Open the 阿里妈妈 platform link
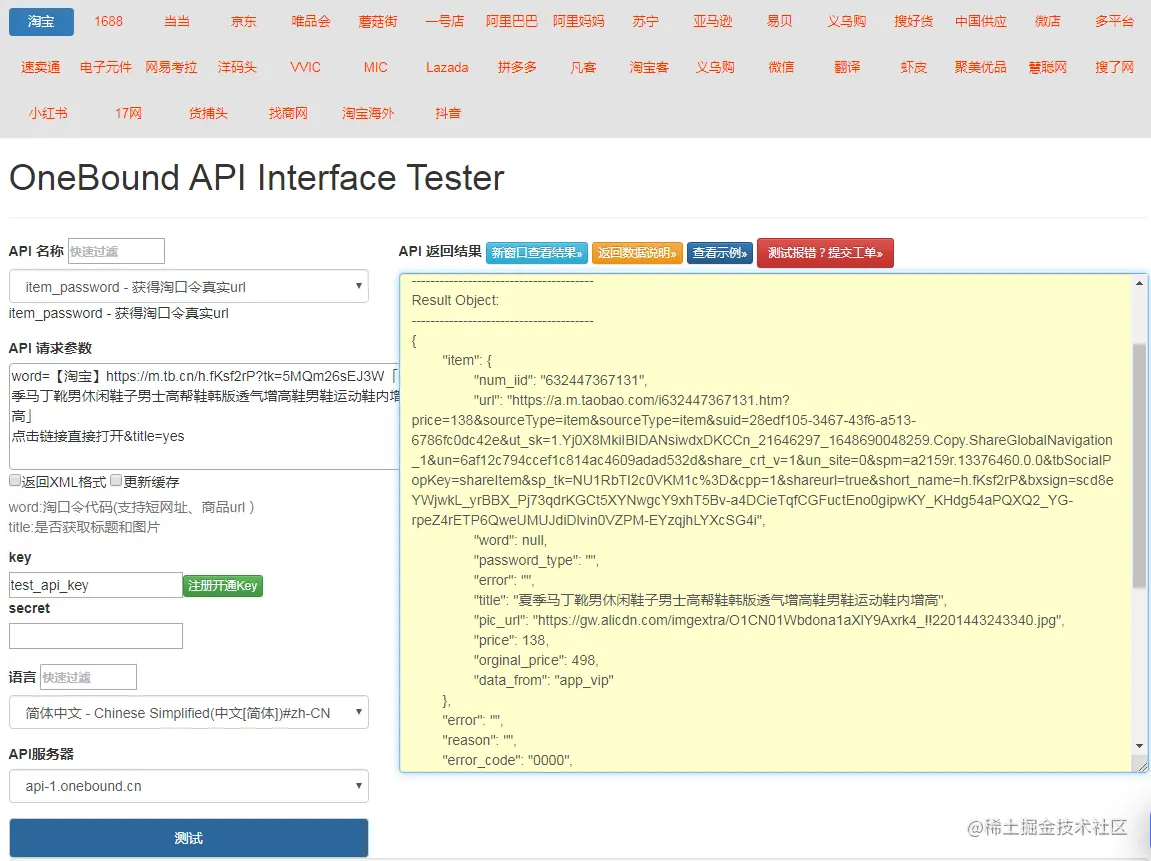 (x=578, y=22)
